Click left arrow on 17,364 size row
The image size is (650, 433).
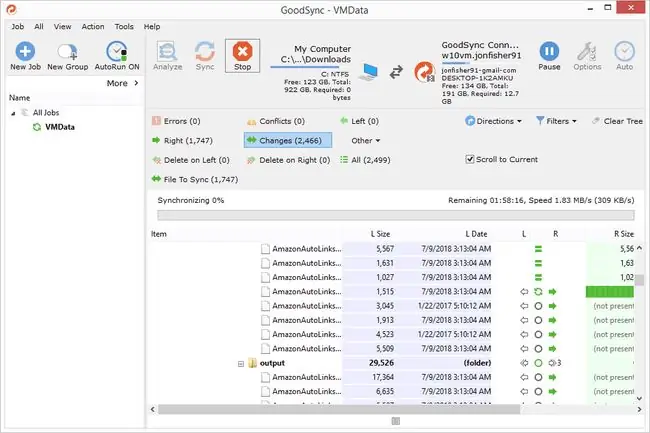pyautogui.click(x=524, y=377)
